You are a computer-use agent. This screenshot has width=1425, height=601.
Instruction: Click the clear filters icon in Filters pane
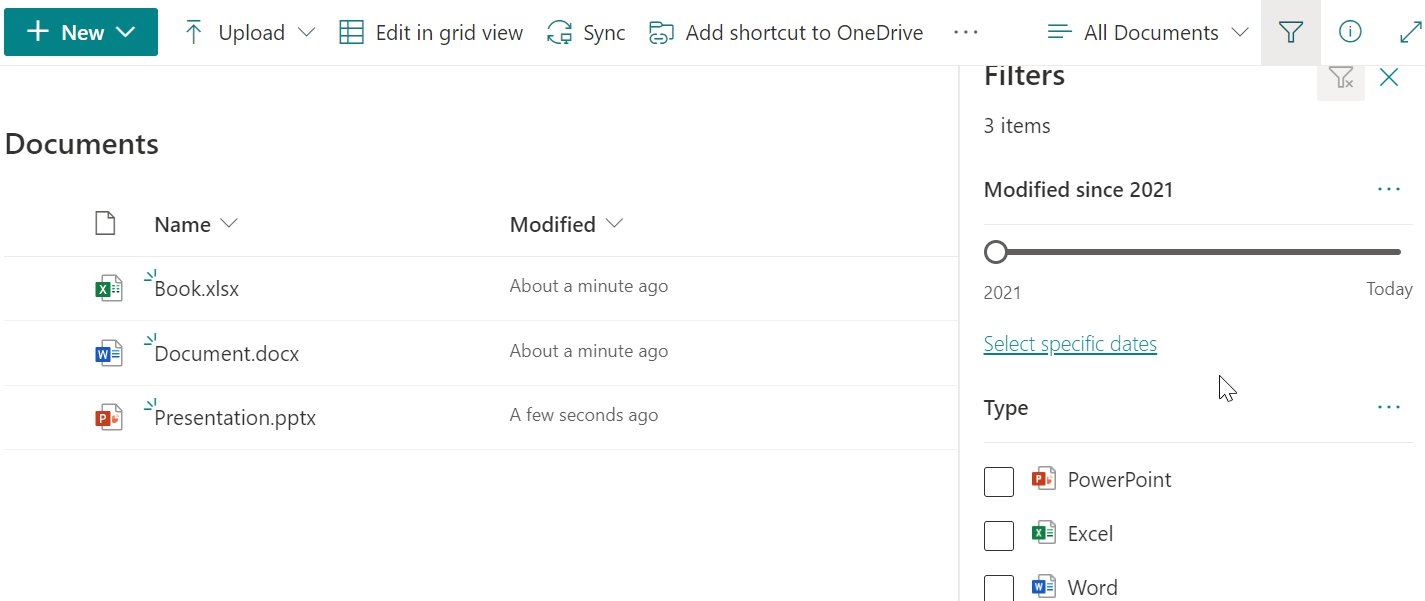click(1341, 78)
